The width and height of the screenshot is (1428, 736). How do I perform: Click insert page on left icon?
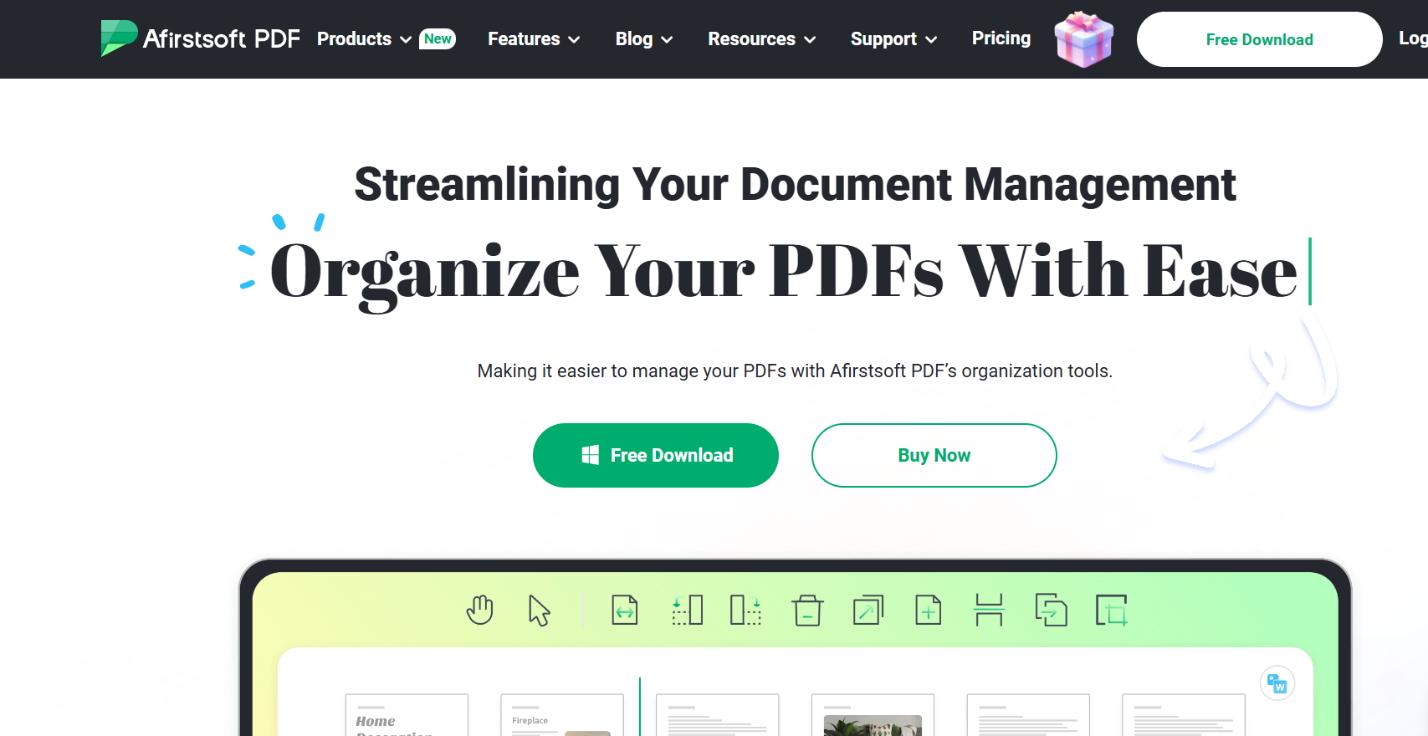[x=687, y=610]
